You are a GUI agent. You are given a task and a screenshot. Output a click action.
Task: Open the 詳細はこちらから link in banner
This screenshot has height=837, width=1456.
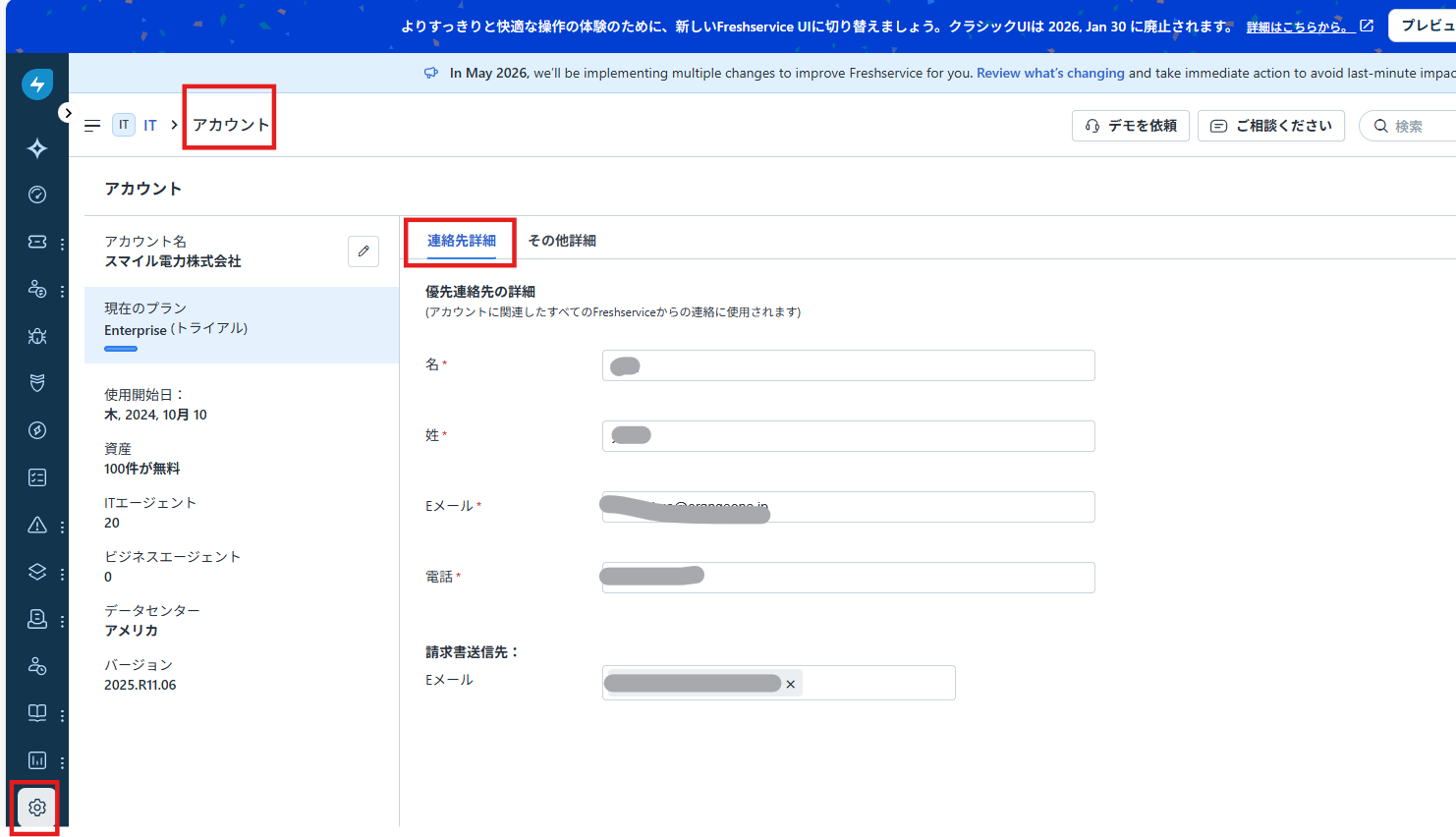click(1300, 27)
